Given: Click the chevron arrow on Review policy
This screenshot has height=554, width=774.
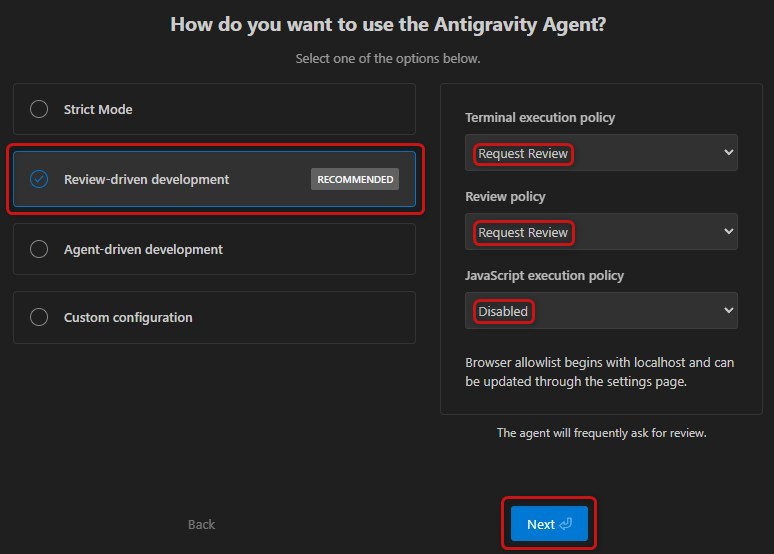Looking at the screenshot, I should [x=727, y=232].
